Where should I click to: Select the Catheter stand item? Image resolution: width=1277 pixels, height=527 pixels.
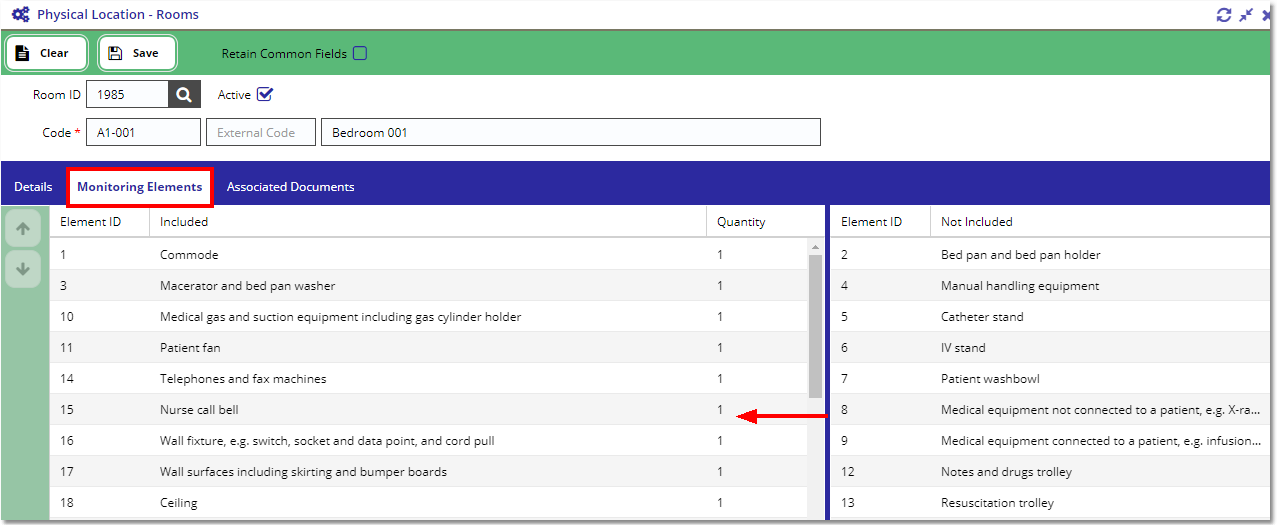click(1052, 317)
